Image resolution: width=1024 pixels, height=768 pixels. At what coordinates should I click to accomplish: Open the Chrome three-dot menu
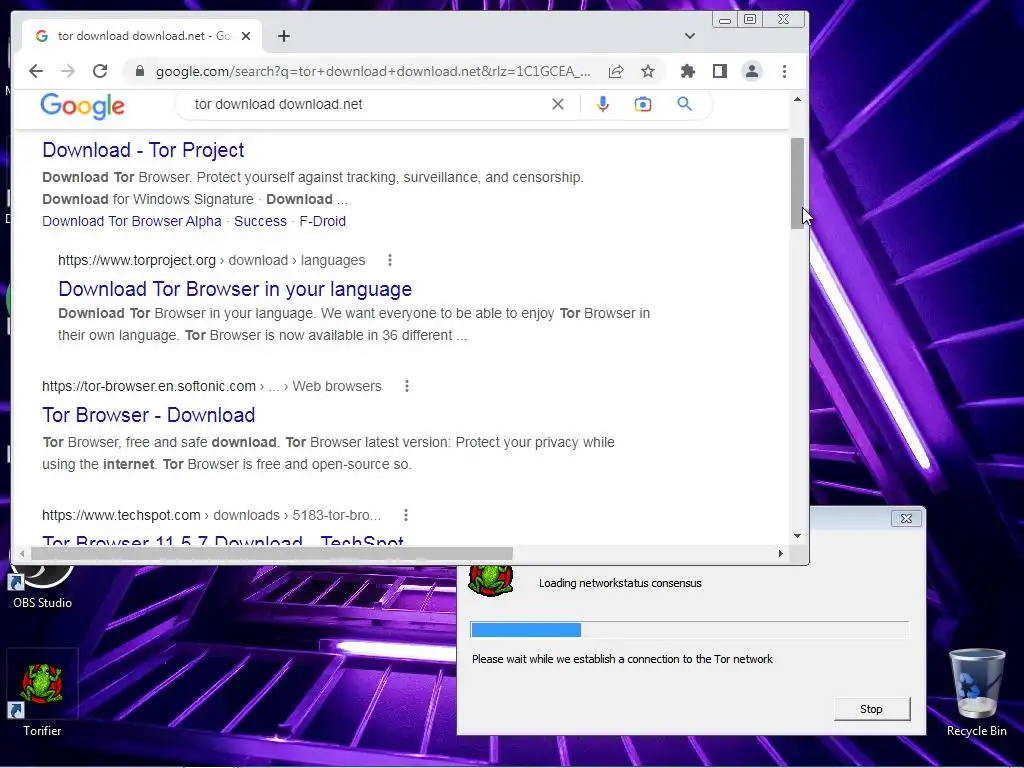(784, 71)
